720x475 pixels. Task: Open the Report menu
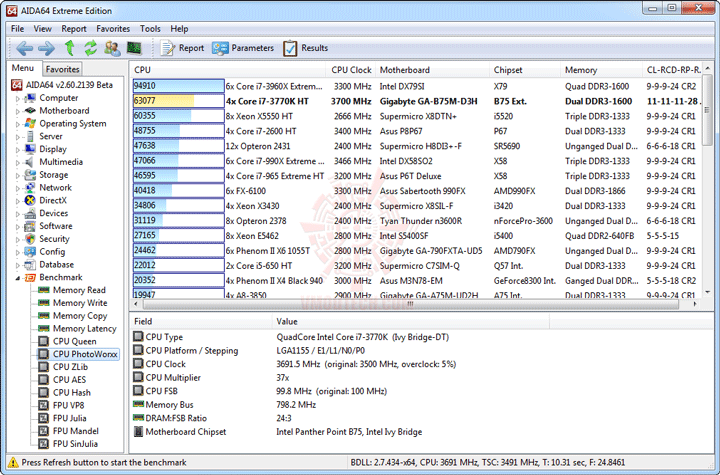73,28
